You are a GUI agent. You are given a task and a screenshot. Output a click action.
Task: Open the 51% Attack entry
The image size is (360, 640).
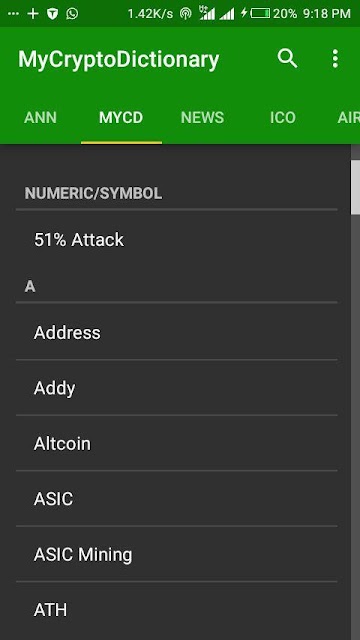(x=177, y=240)
